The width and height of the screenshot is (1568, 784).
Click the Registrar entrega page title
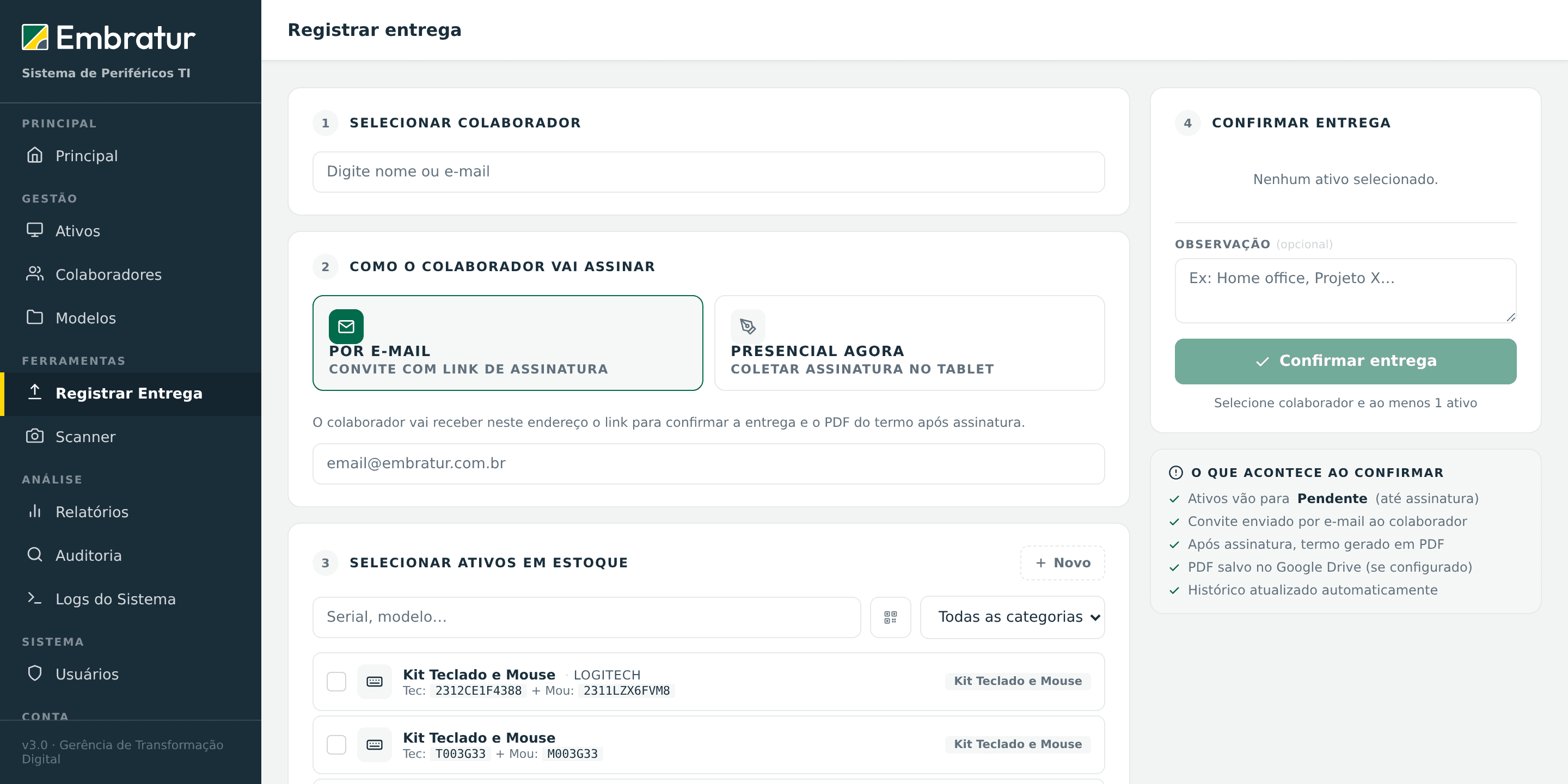point(375,29)
